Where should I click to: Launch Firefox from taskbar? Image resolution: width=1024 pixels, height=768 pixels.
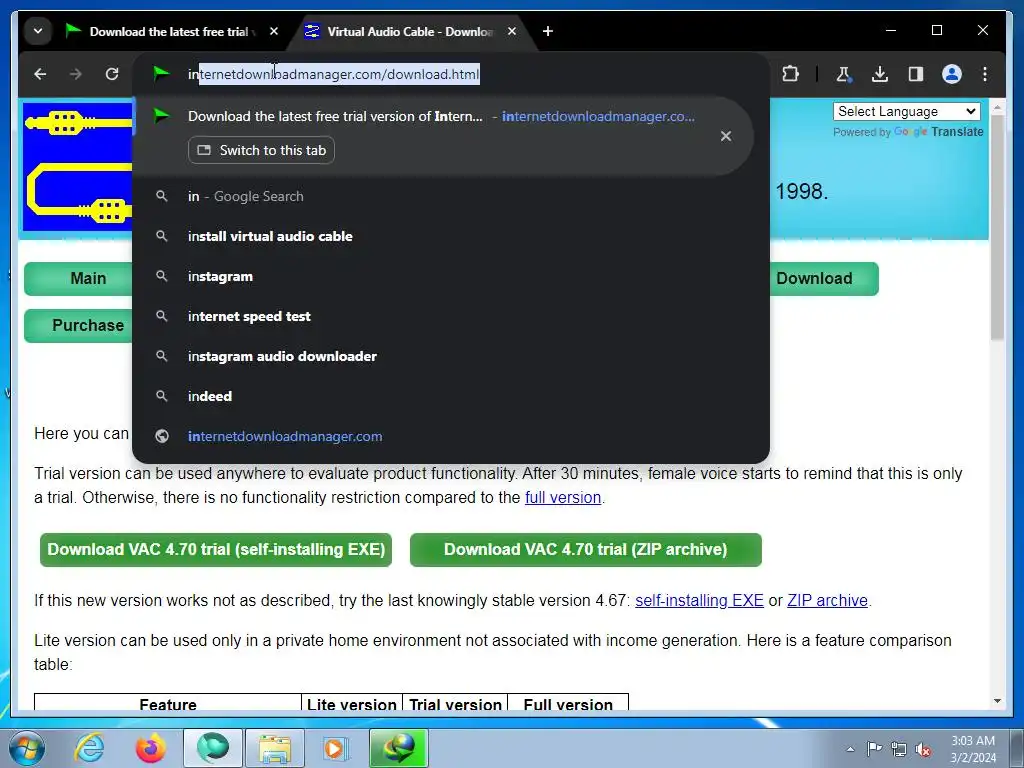pyautogui.click(x=150, y=748)
